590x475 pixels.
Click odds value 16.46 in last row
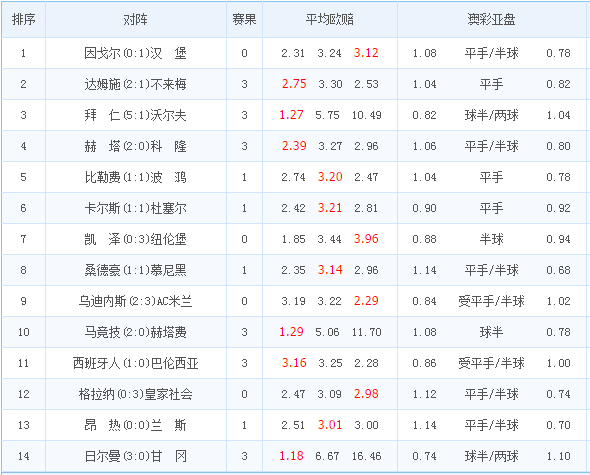[x=366, y=456]
